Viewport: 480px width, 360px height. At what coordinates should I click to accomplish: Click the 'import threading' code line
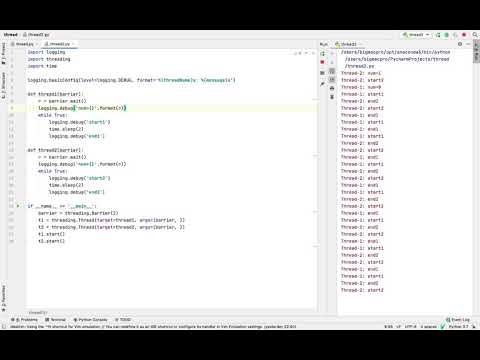pyautogui.click(x=49, y=59)
